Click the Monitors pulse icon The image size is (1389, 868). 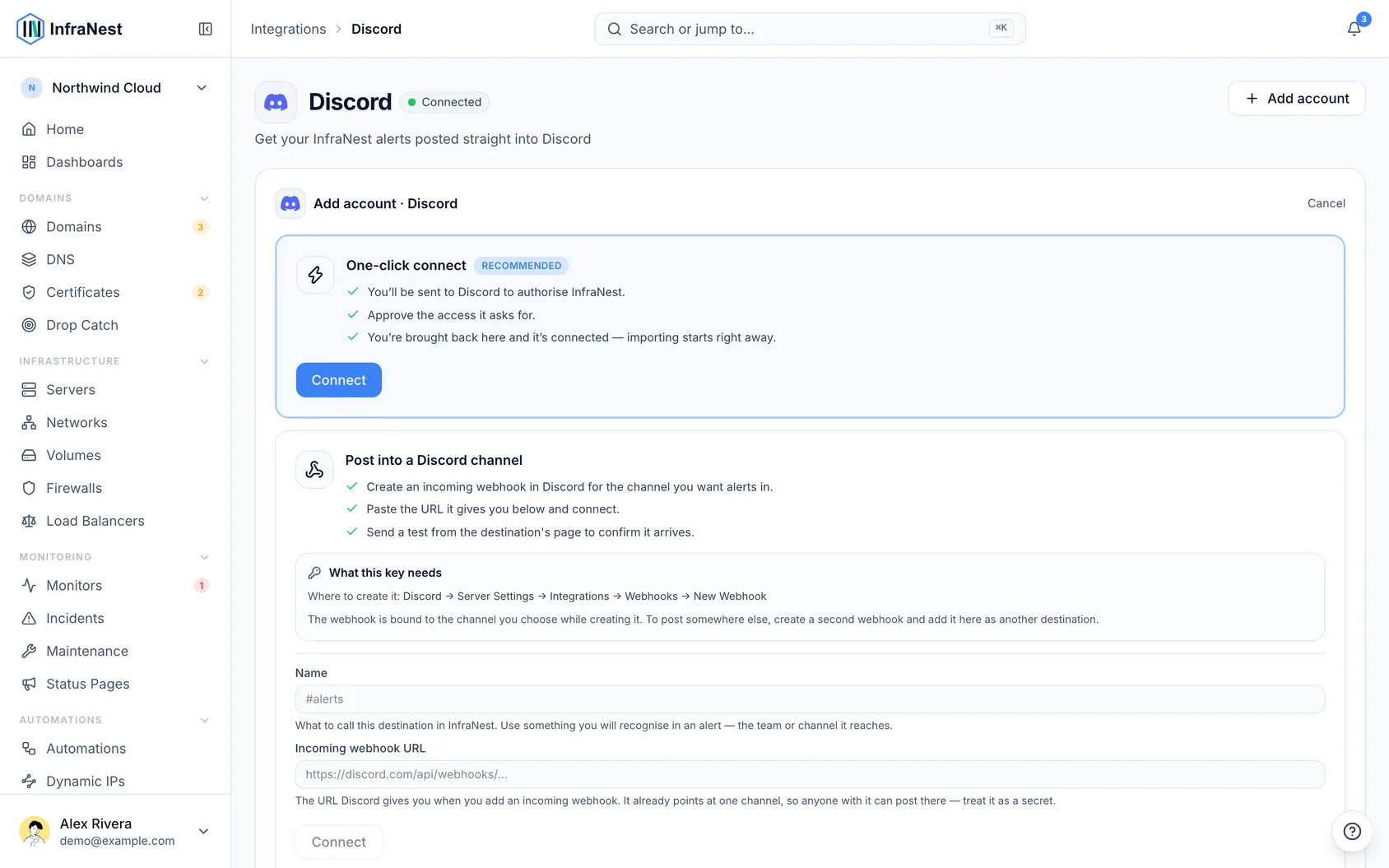[29, 585]
